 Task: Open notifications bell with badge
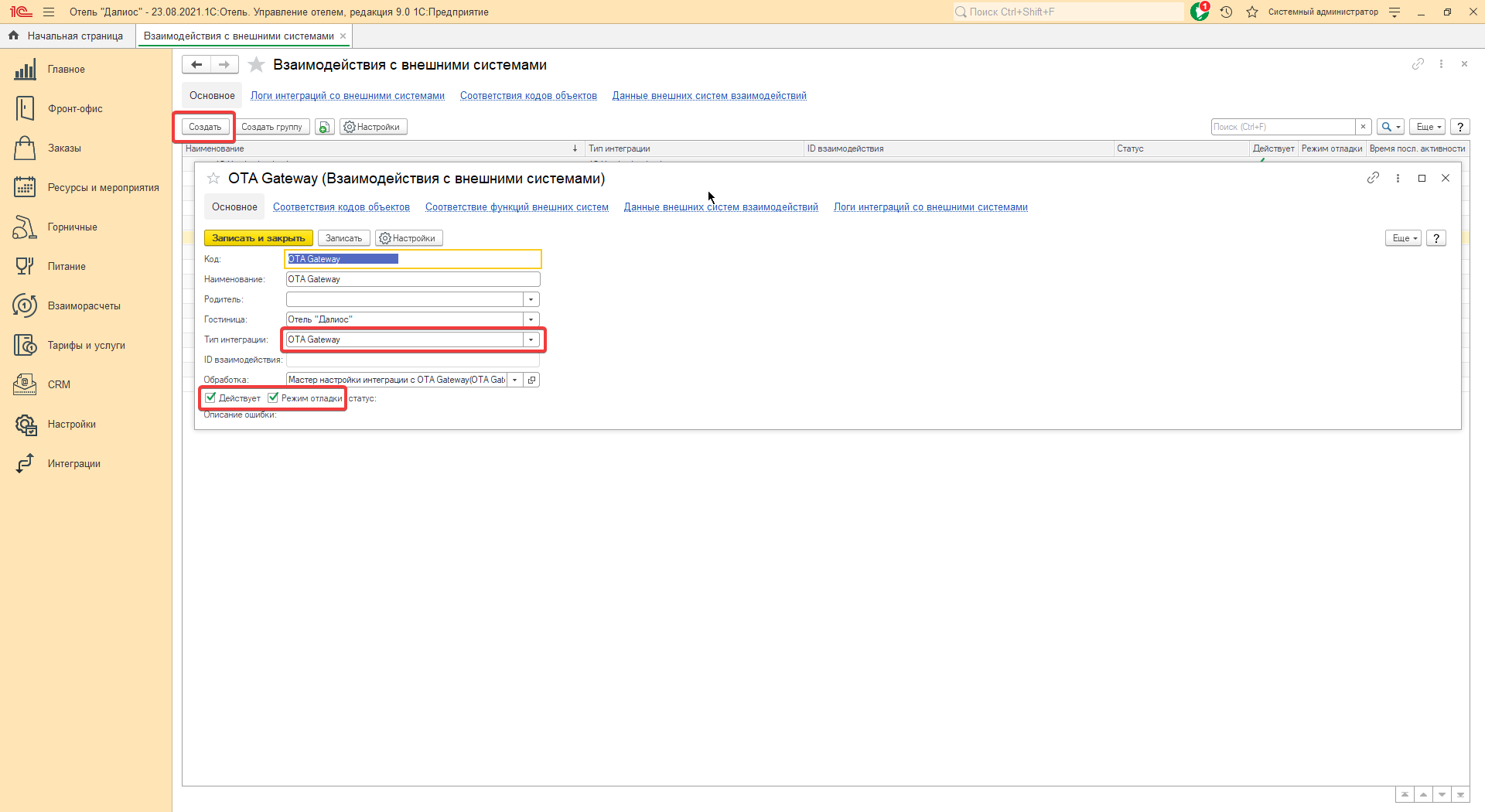(1200, 12)
